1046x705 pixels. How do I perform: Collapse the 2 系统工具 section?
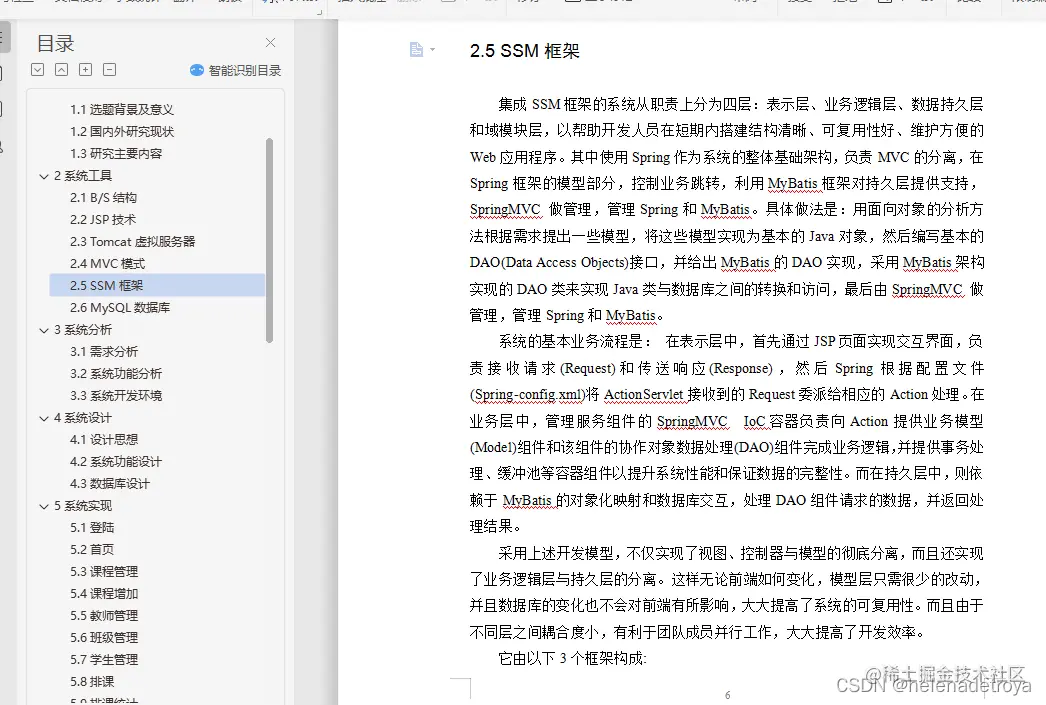(x=44, y=176)
